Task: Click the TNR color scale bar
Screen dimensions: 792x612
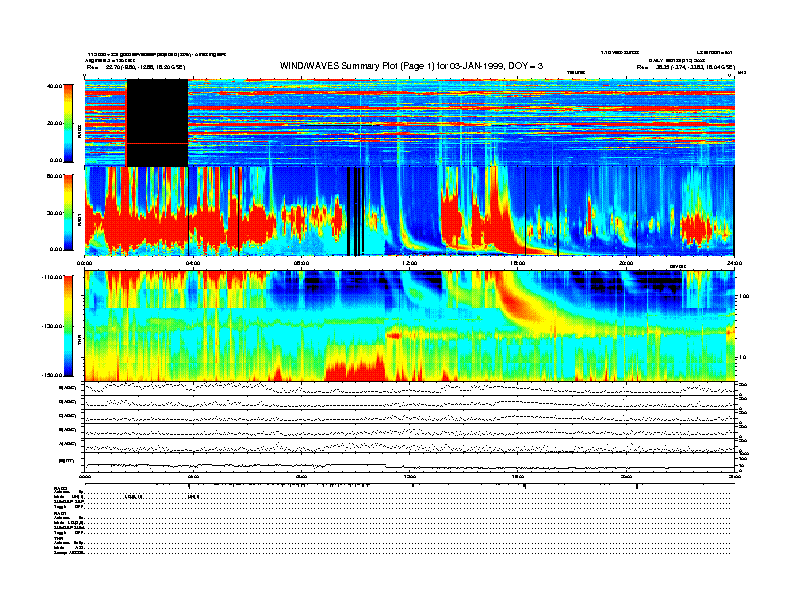Action: (x=68, y=326)
